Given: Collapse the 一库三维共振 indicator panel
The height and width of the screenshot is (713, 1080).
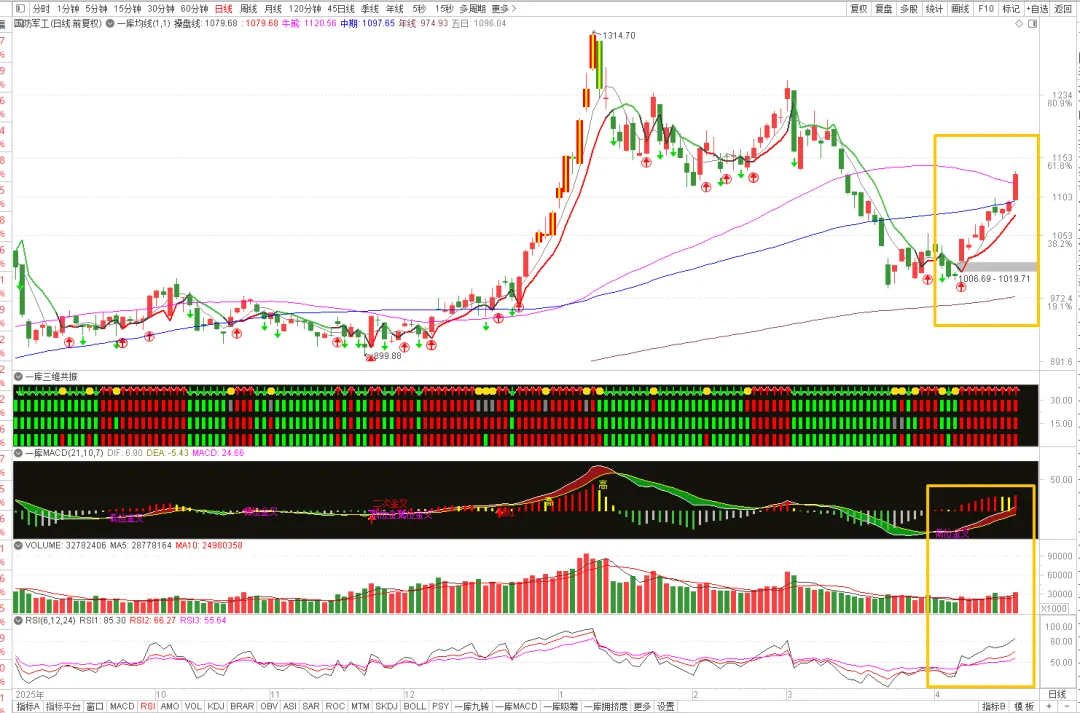Looking at the screenshot, I should [x=19, y=377].
